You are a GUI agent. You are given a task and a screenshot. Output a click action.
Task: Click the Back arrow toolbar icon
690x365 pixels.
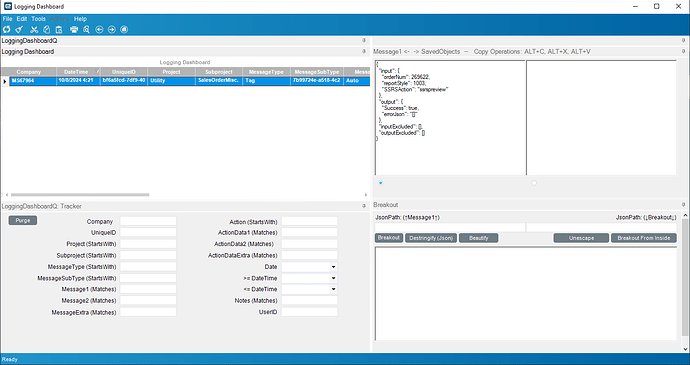[99, 29]
